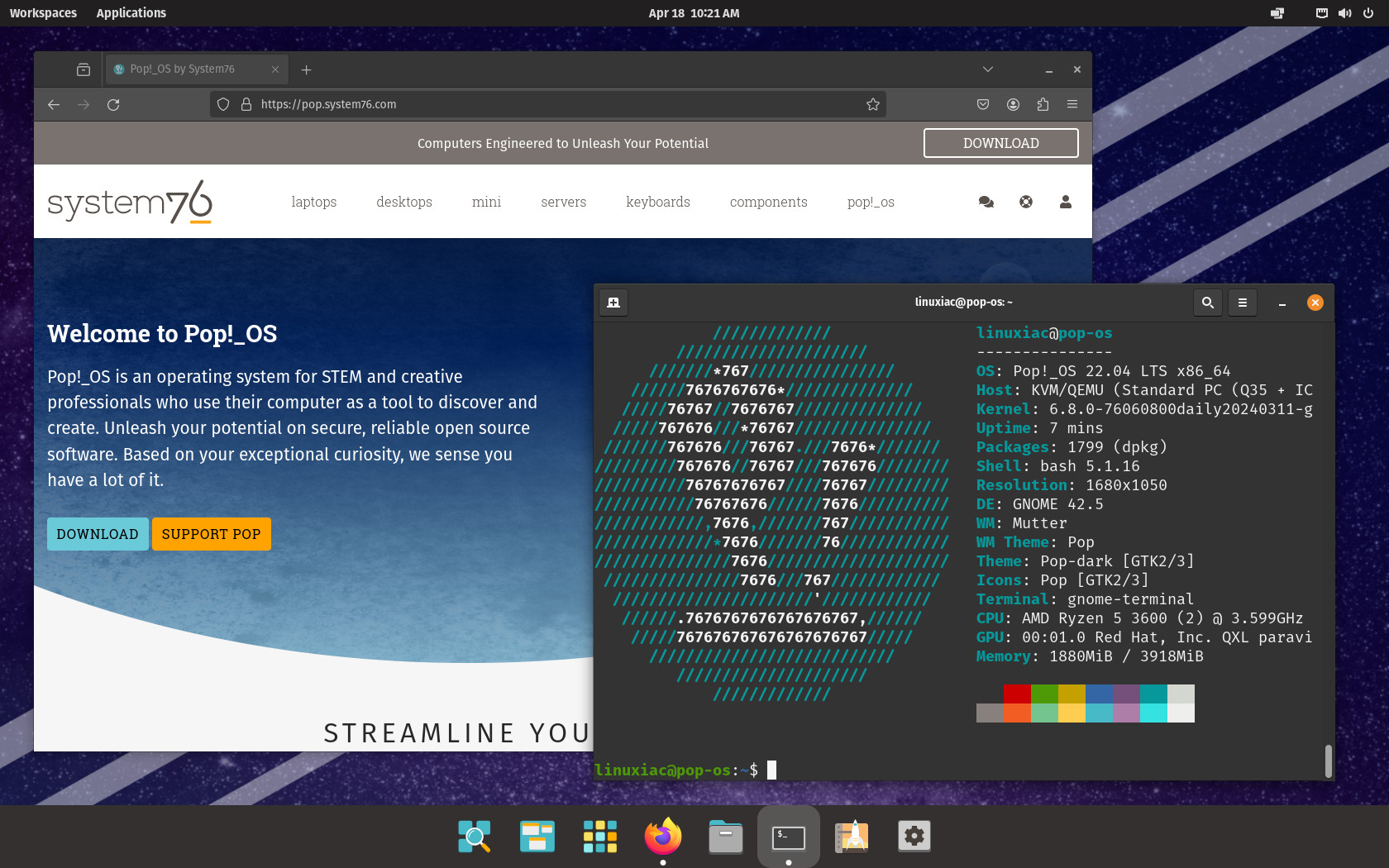Open System76 chat bubbles icon

point(986,202)
